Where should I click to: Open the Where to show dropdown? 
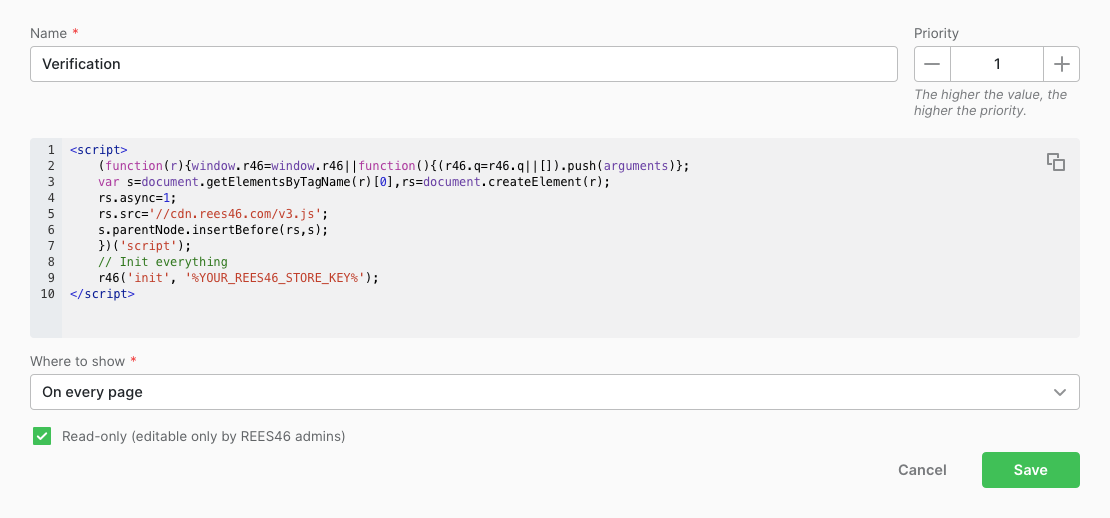click(554, 392)
